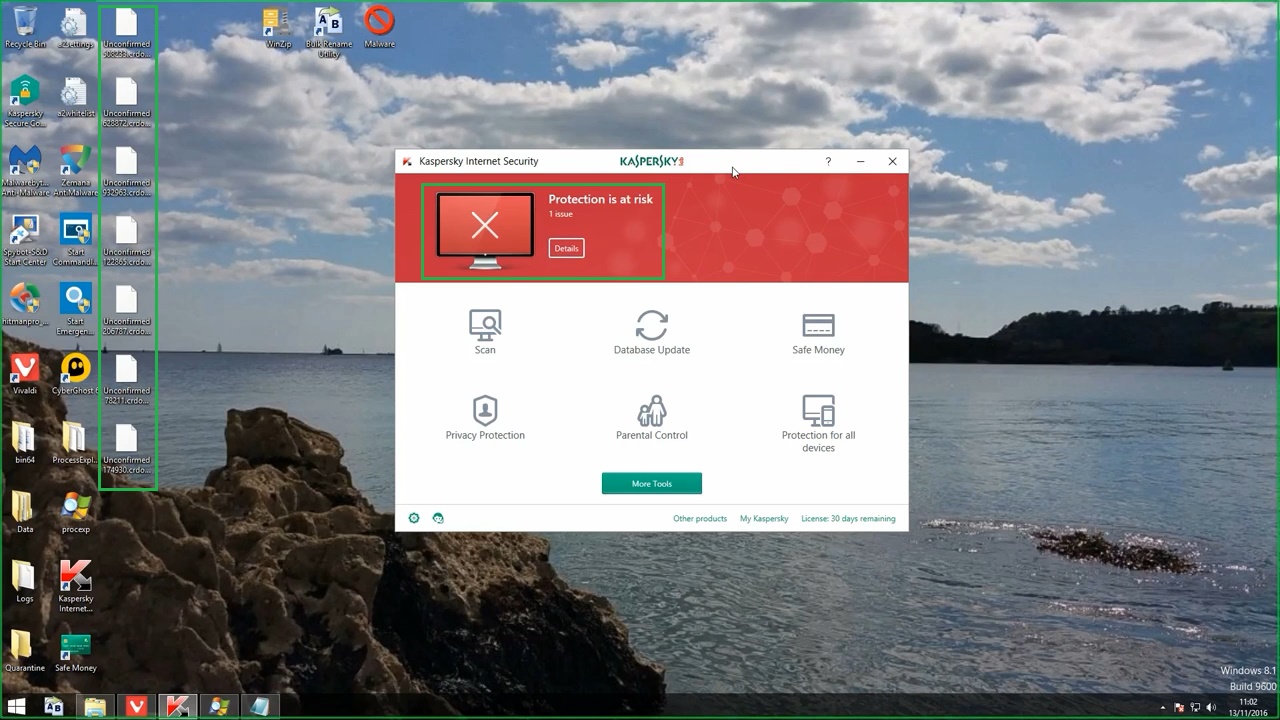This screenshot has width=1280, height=720.
Task: Start a Database Update in Kaspersky
Action: [652, 332]
